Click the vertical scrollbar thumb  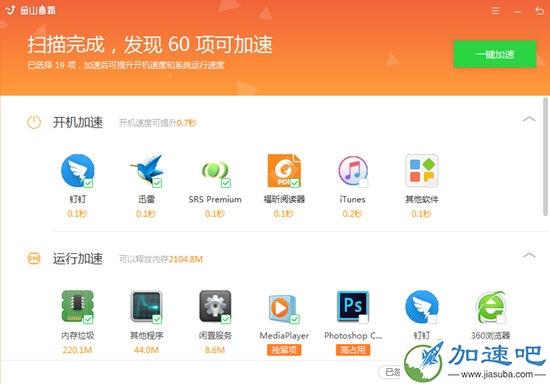pyautogui.click(x=545, y=157)
